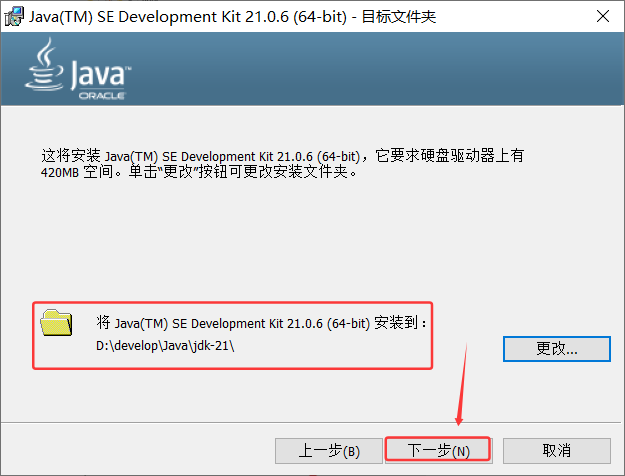The image size is (625, 476).
Task: Click the Java installer icon in title bar
Action: [14, 16]
